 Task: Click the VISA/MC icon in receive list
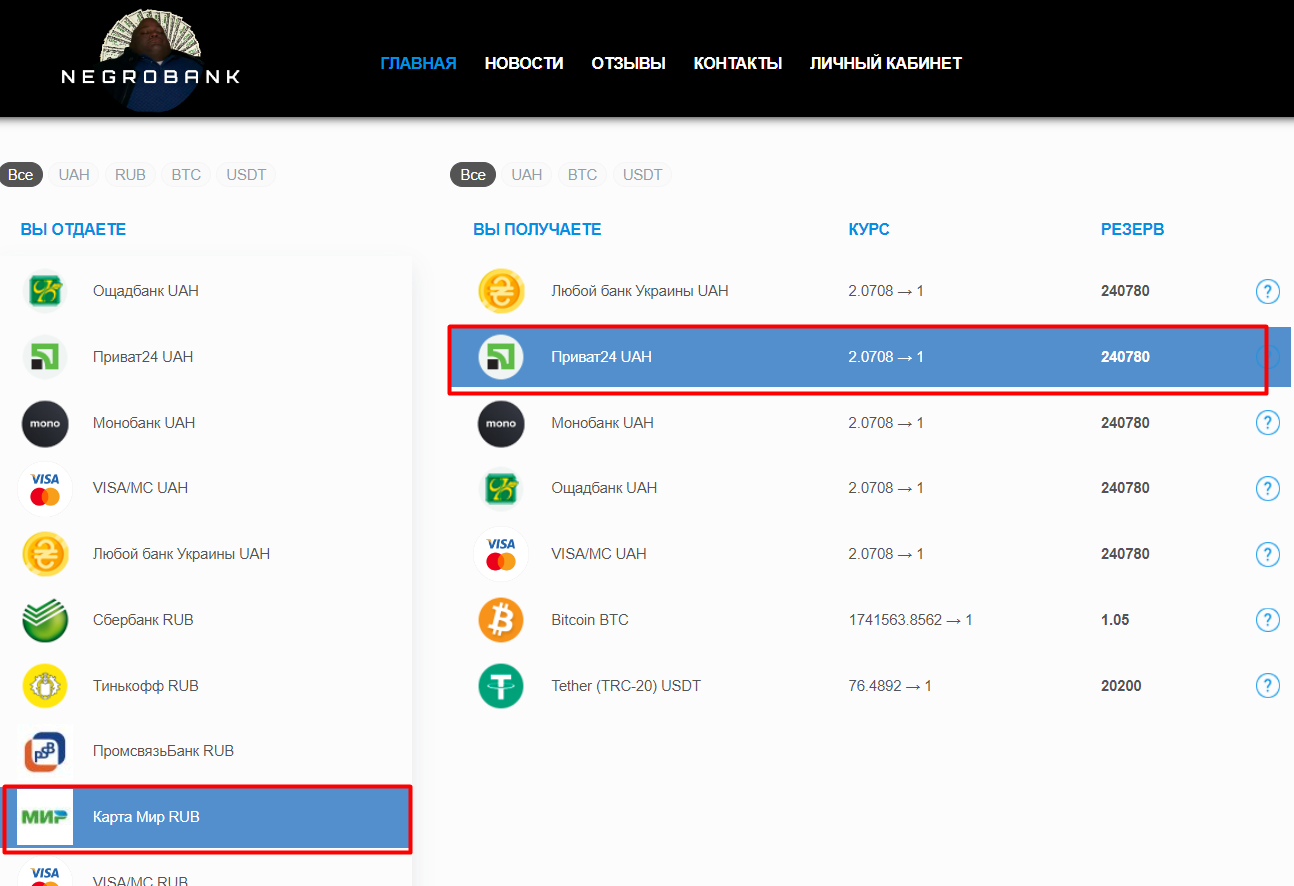click(501, 554)
